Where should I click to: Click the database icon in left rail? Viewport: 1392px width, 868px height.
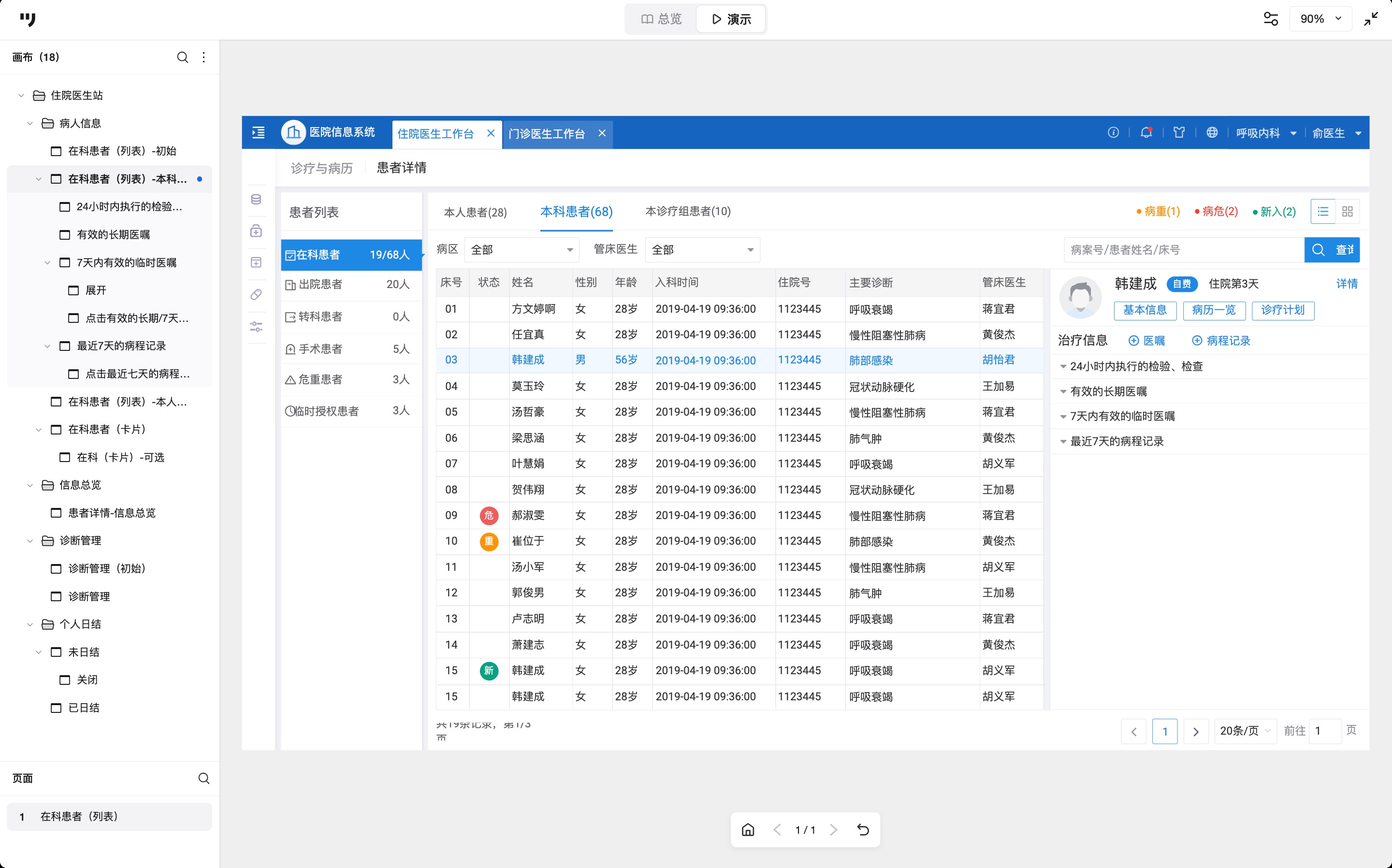[x=256, y=199]
